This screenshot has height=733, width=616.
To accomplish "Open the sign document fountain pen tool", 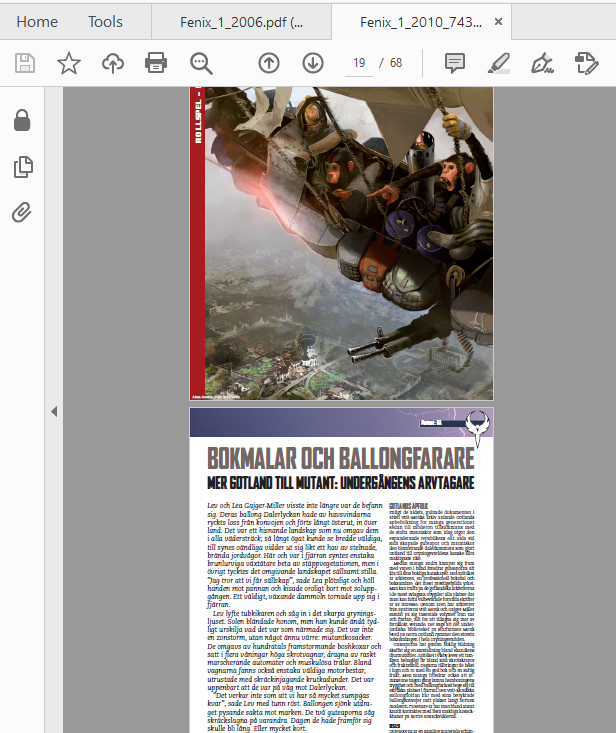I will click(x=542, y=63).
